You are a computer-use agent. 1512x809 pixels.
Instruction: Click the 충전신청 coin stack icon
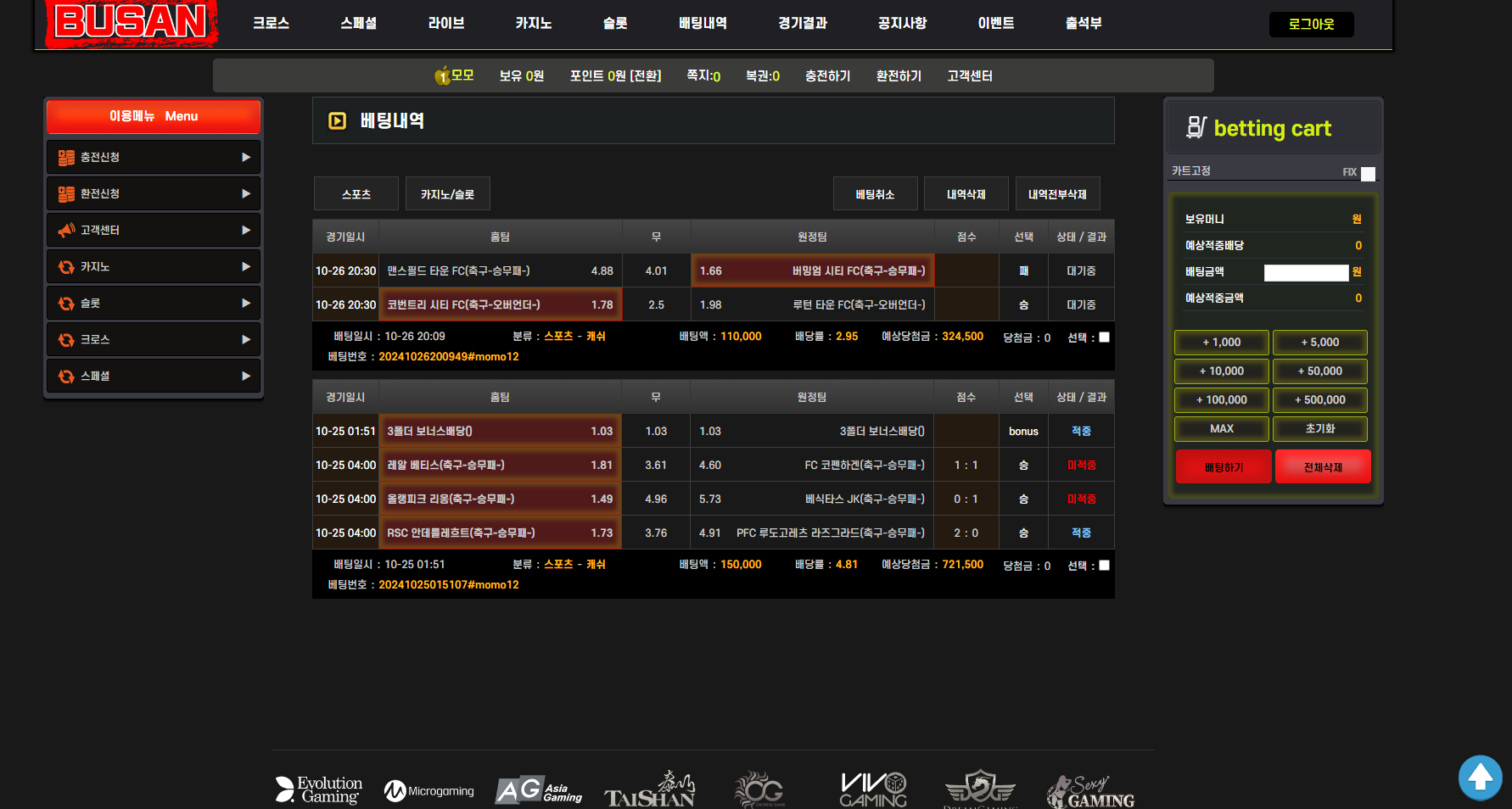66,158
